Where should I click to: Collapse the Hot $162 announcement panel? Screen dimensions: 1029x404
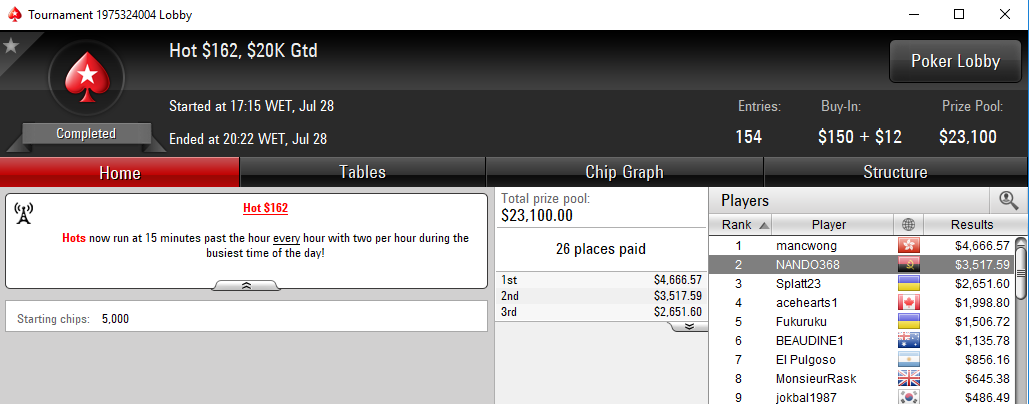(246, 286)
